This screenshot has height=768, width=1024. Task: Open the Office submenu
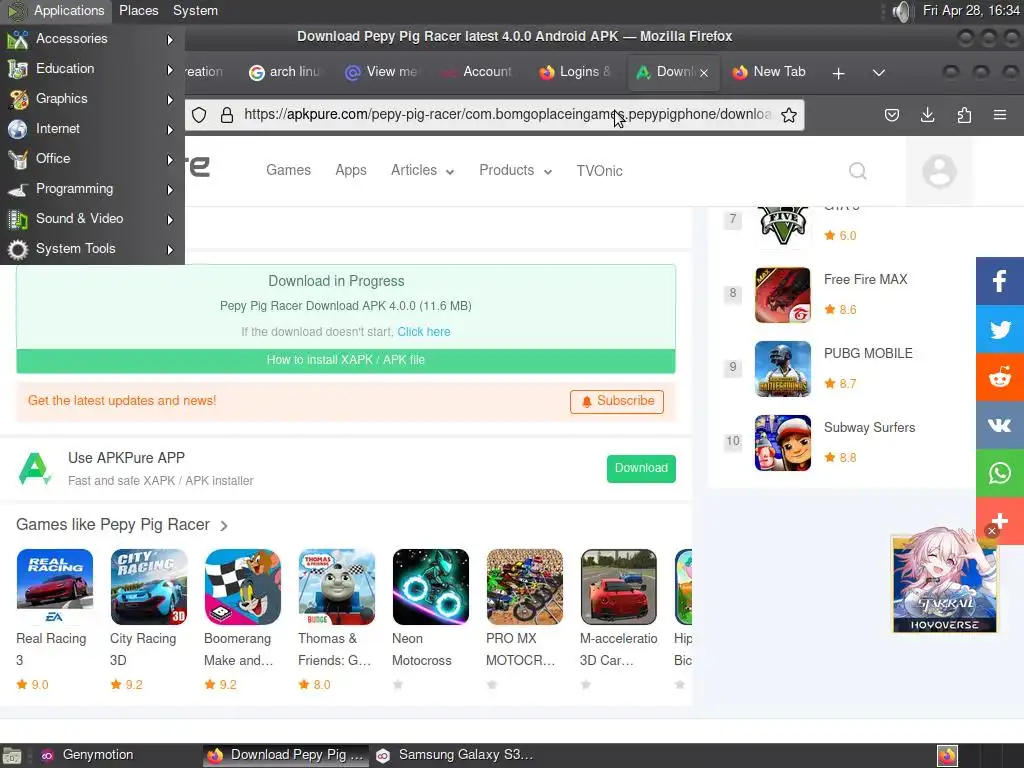point(92,159)
